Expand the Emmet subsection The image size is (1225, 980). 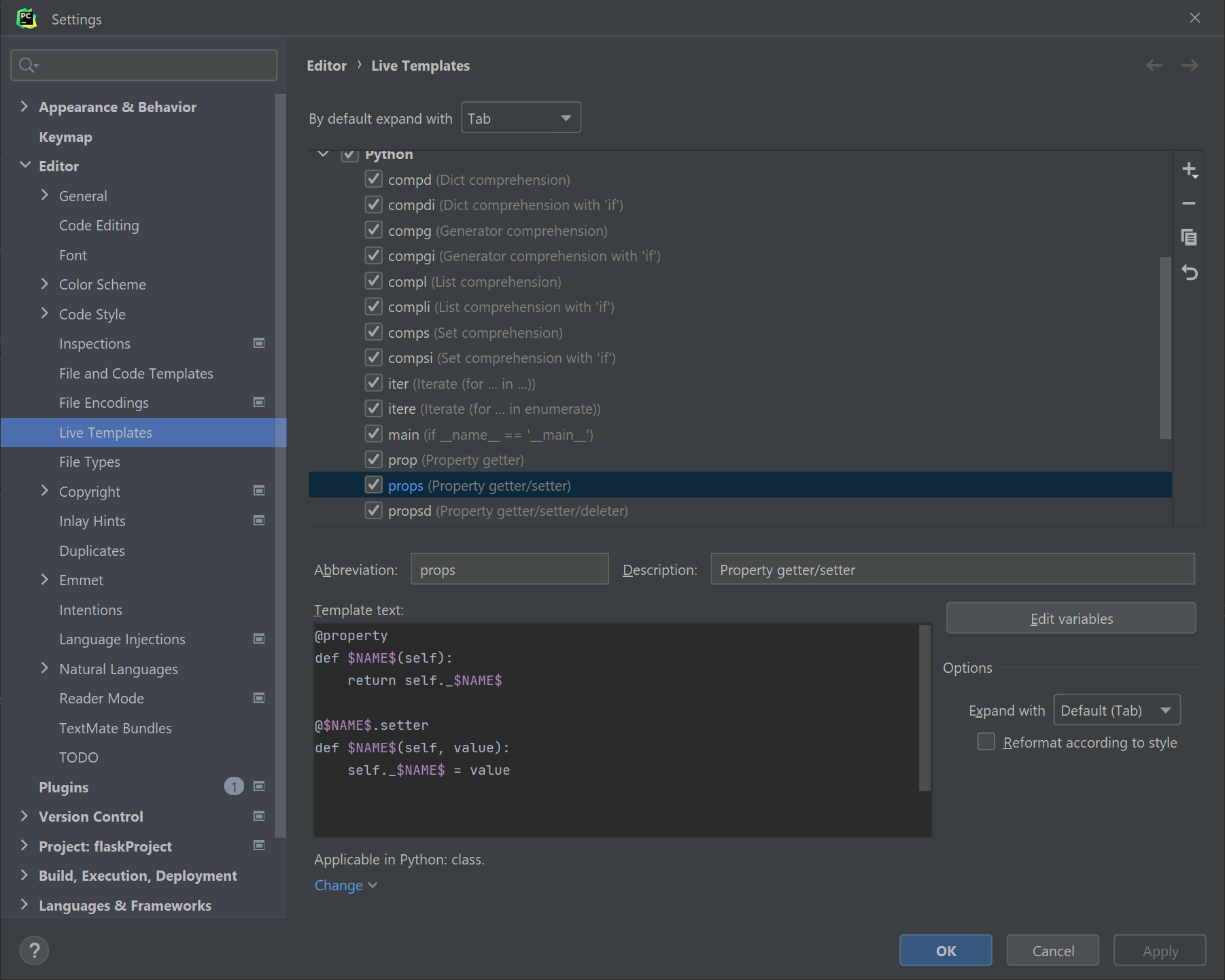click(45, 579)
